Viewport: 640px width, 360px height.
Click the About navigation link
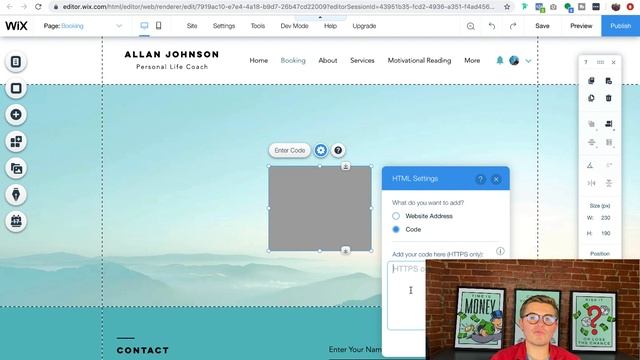328,60
